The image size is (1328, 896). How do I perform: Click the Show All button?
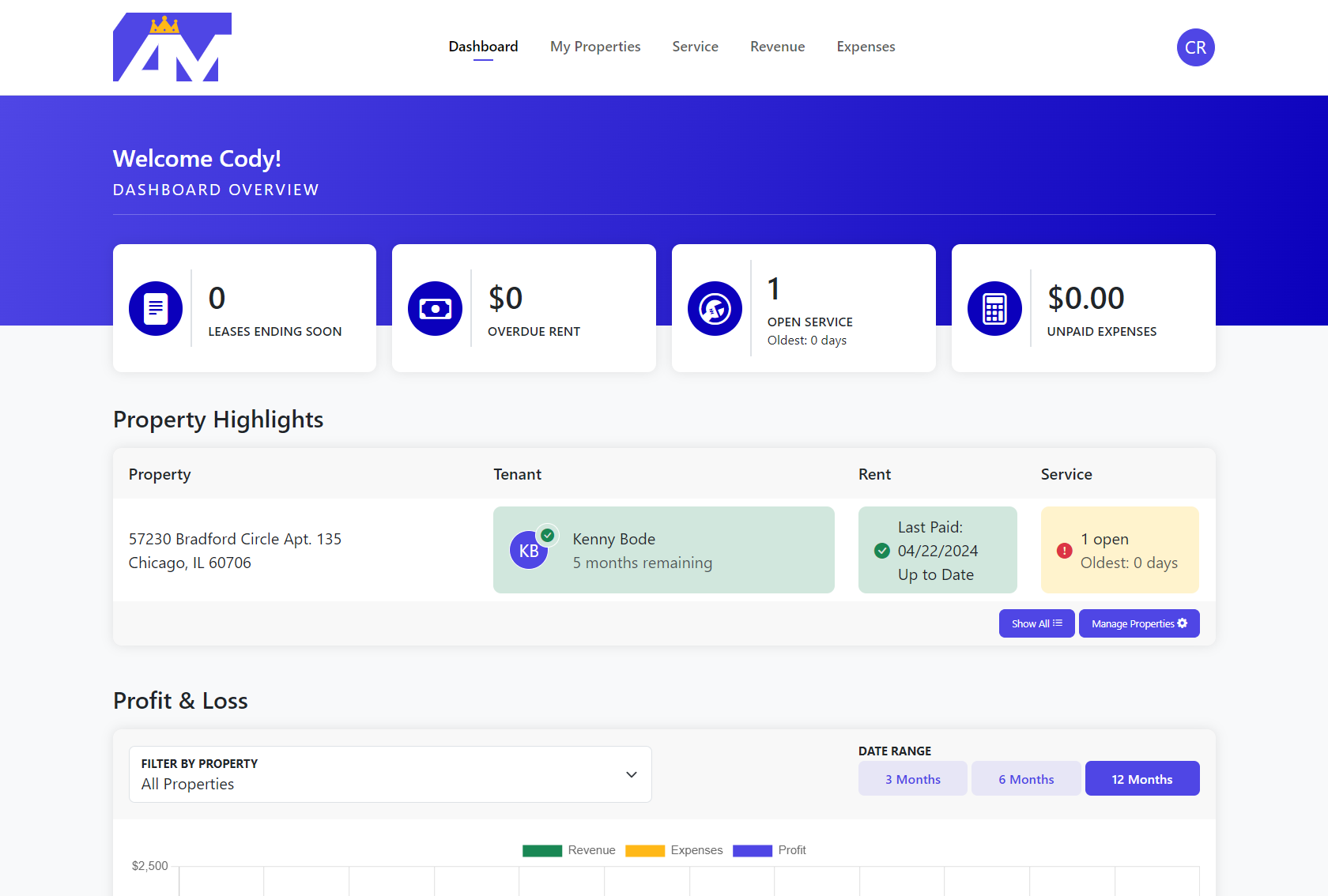pyautogui.click(x=1036, y=623)
